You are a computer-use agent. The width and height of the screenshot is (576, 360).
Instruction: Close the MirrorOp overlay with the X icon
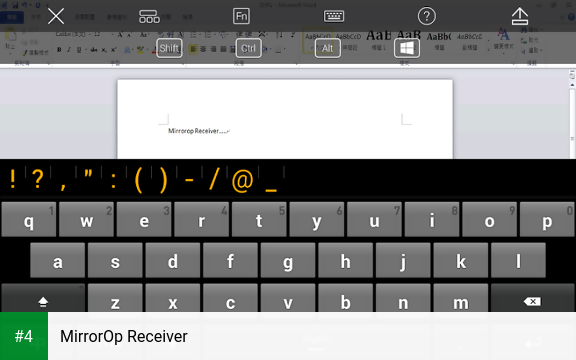[x=56, y=17]
